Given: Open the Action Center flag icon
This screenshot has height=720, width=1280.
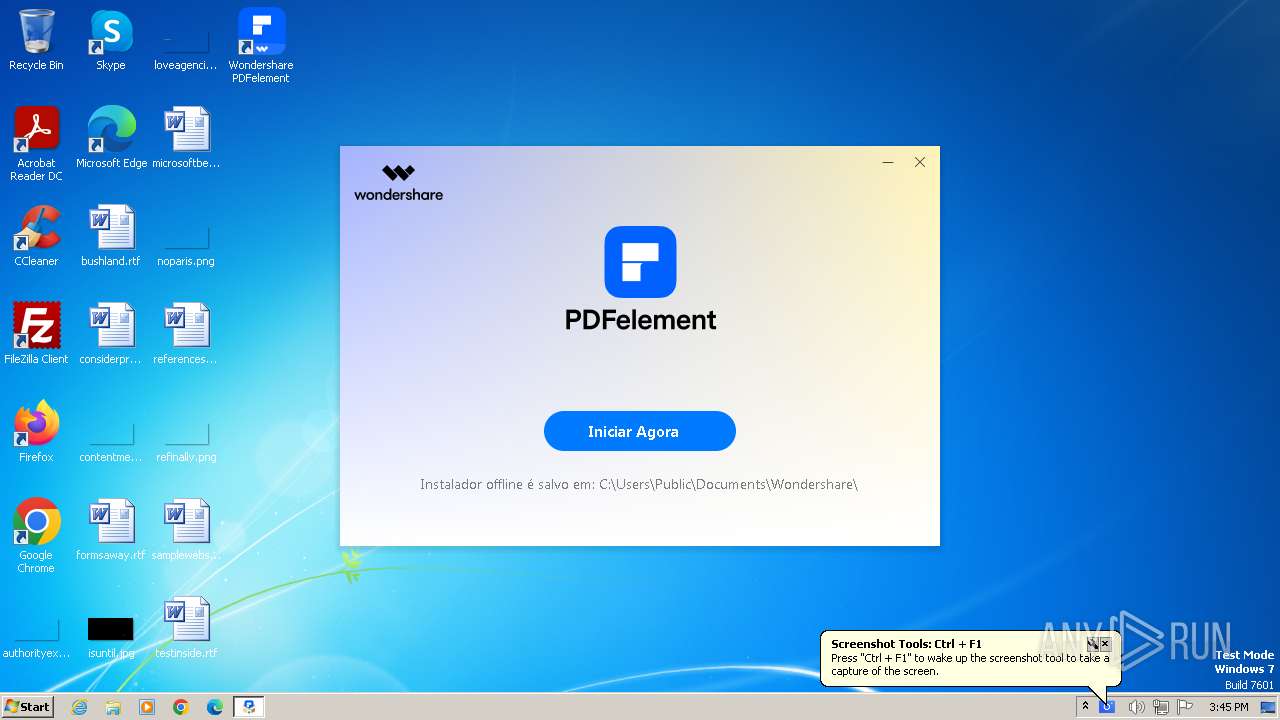Looking at the screenshot, I should [x=1185, y=707].
